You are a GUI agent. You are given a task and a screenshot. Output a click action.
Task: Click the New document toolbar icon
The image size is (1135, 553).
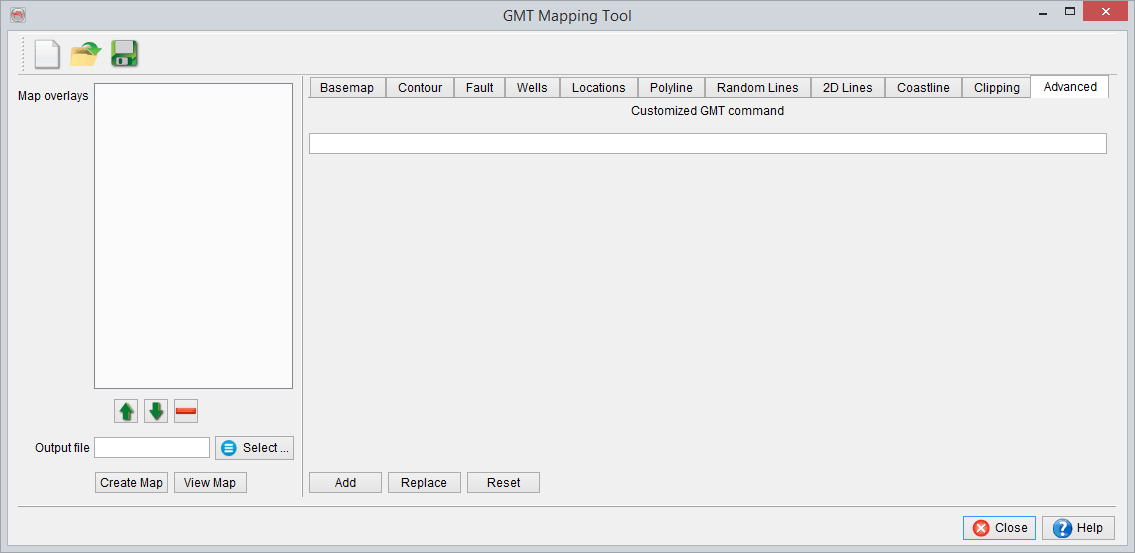pyautogui.click(x=46, y=54)
